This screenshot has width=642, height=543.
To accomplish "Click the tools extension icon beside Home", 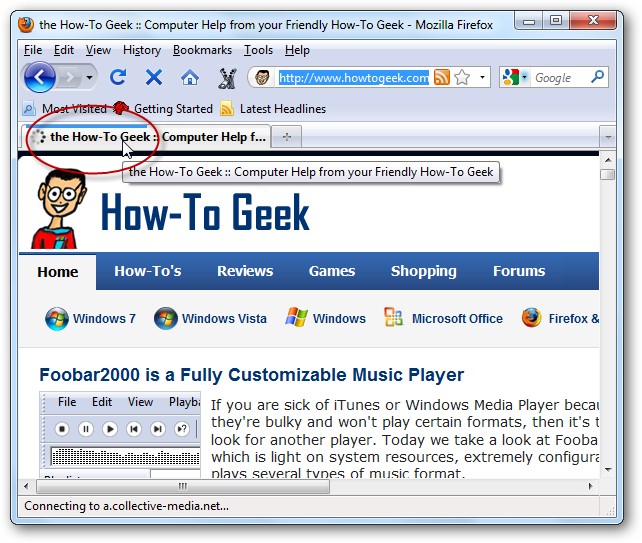I will (227, 78).
